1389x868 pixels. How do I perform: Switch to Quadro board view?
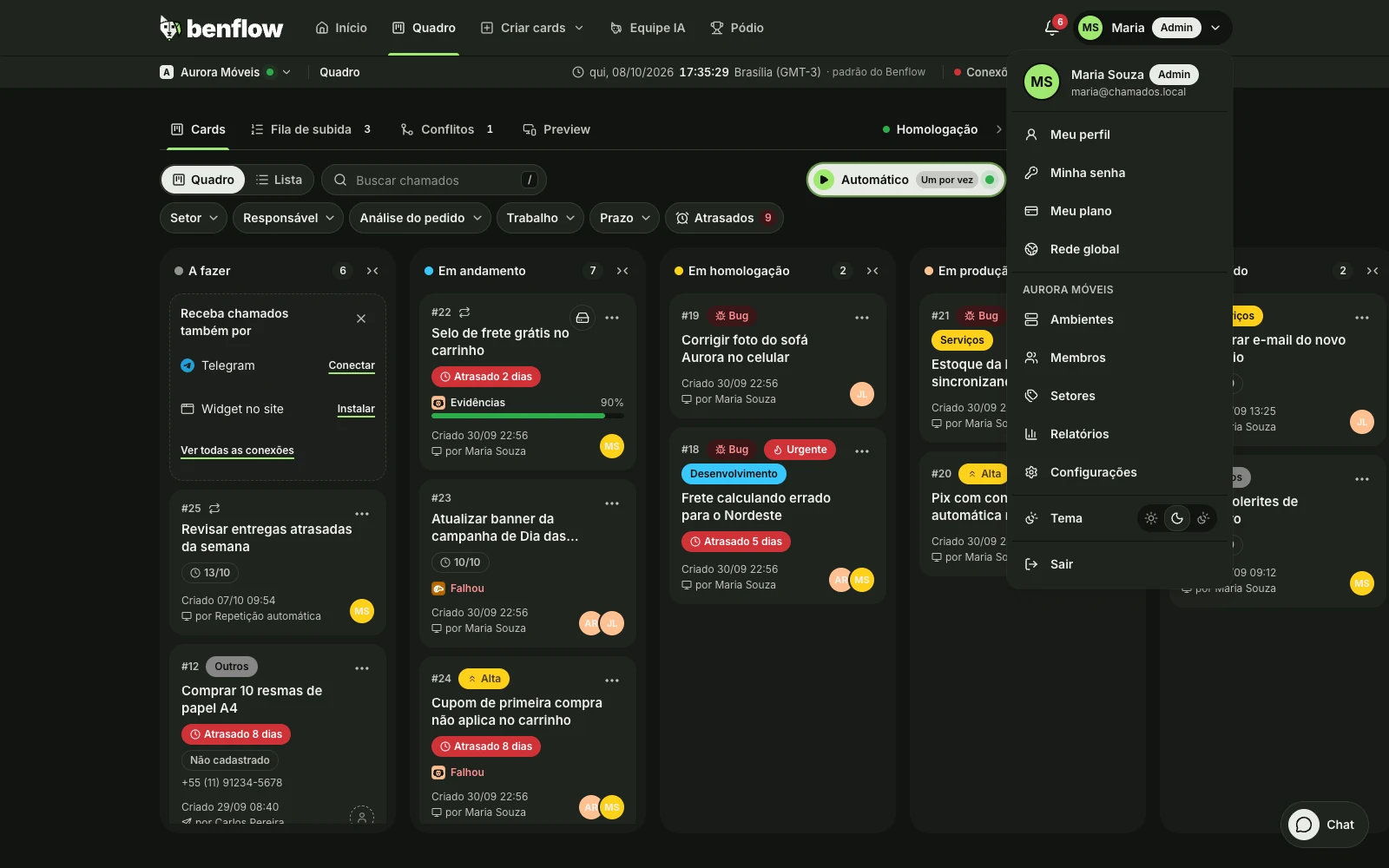coord(203,180)
